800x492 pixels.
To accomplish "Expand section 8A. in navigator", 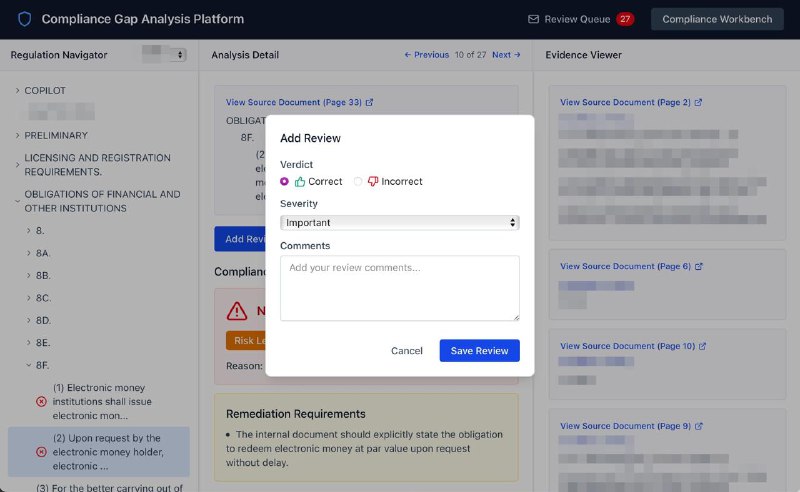I will click(x=29, y=253).
